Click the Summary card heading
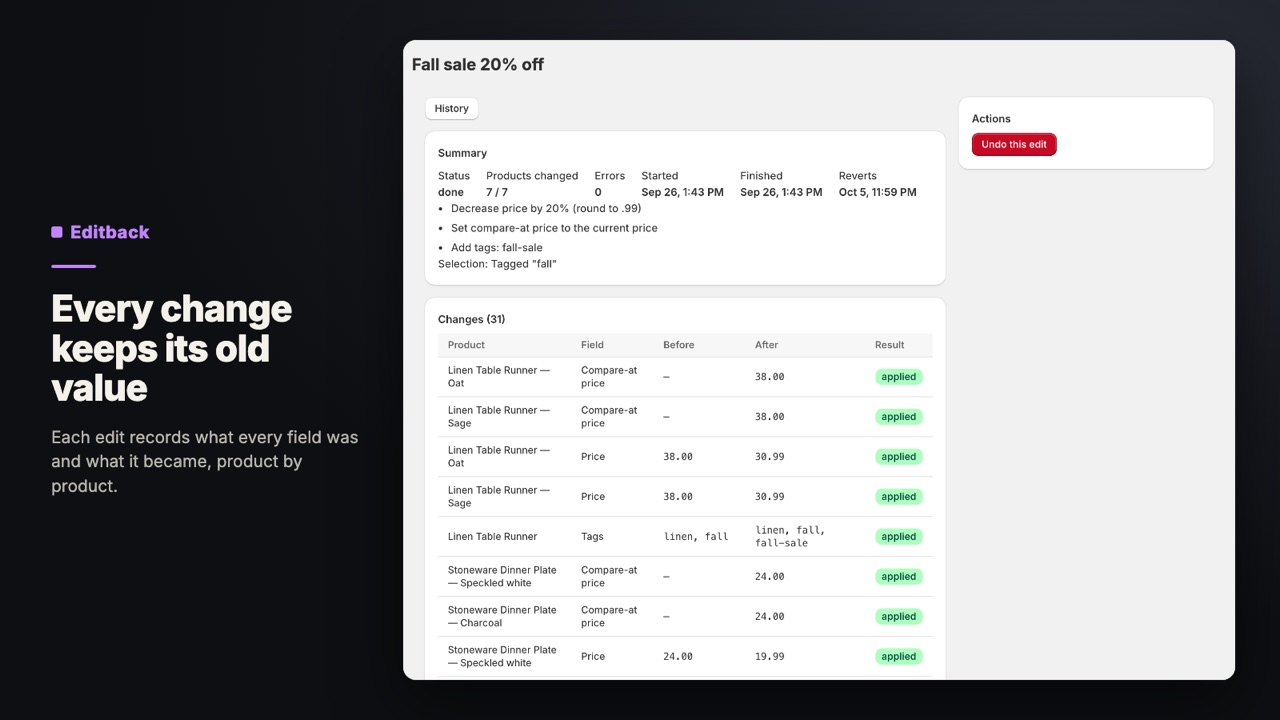 click(x=462, y=154)
